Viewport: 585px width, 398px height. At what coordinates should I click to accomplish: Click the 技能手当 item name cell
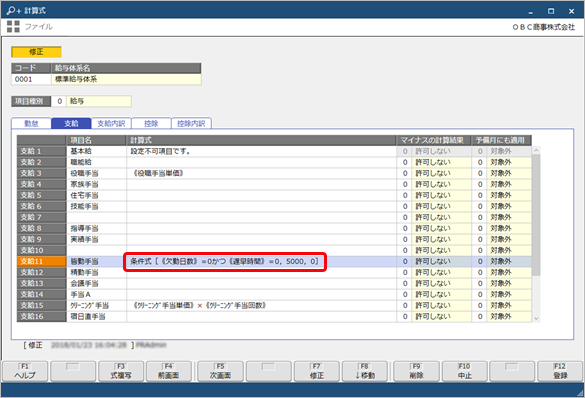click(x=96, y=206)
